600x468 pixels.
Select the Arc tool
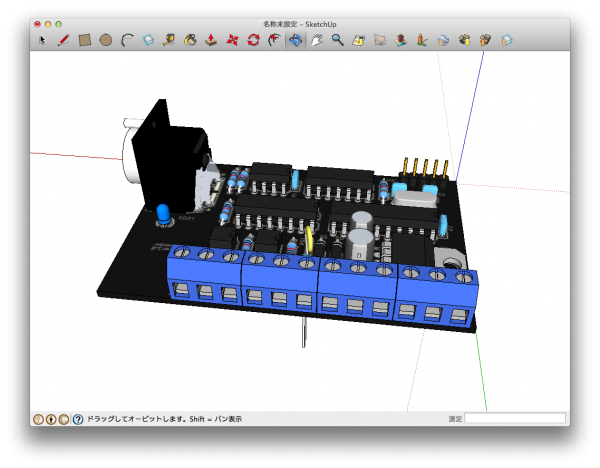tap(127, 40)
